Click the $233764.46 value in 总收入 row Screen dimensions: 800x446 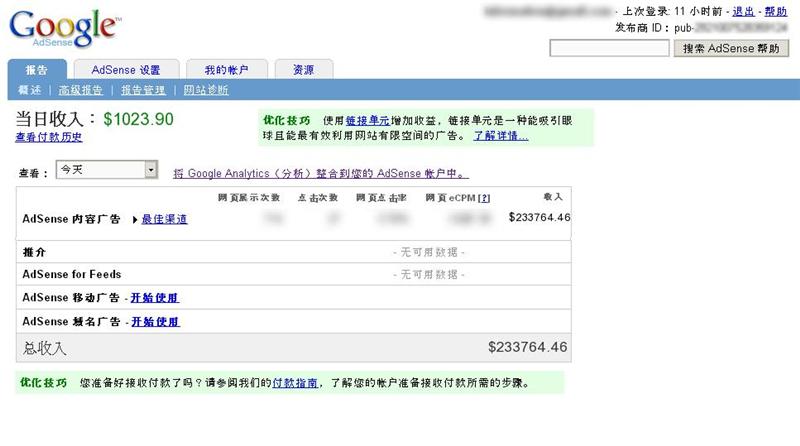click(528, 348)
